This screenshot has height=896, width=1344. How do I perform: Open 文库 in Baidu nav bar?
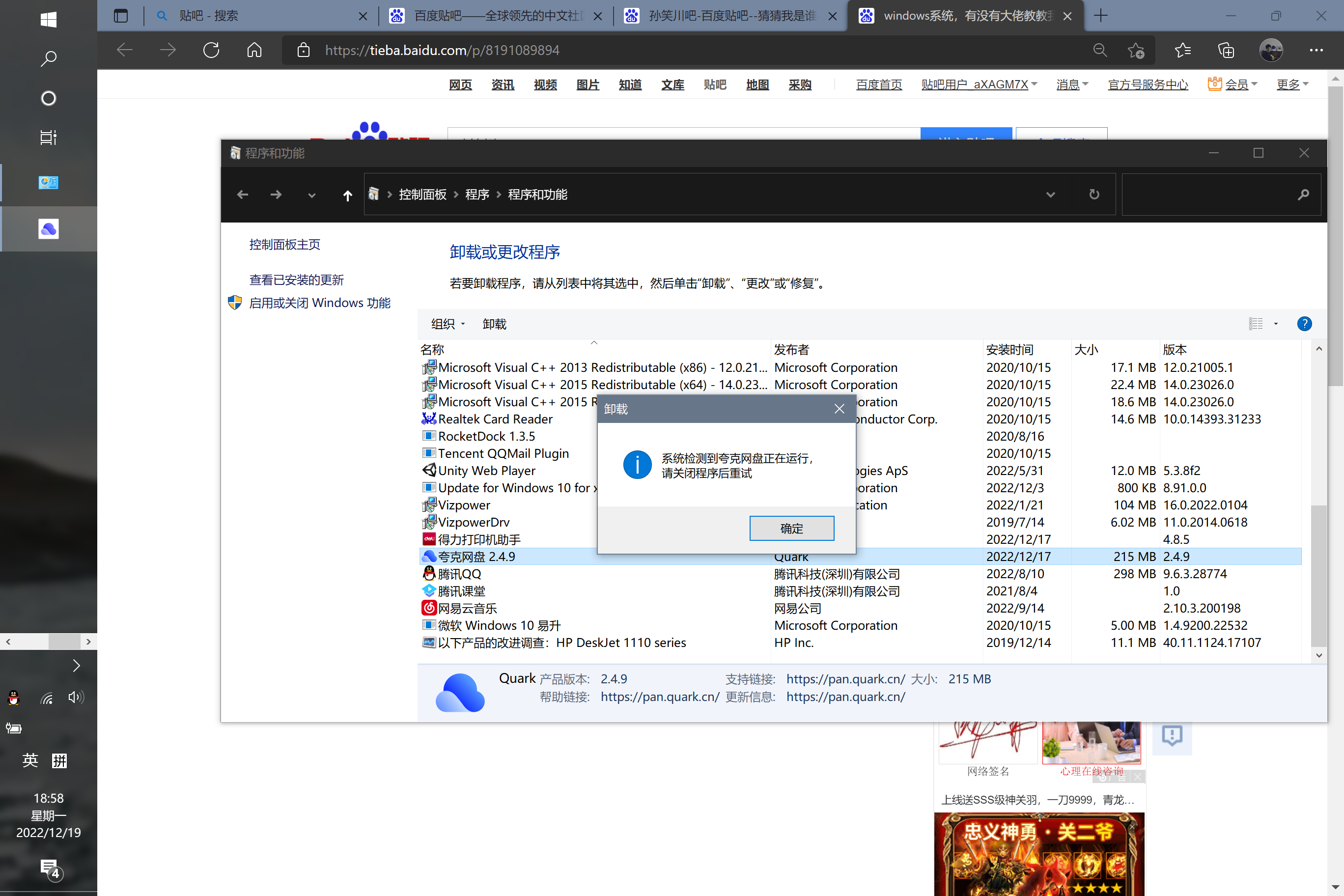click(x=672, y=84)
